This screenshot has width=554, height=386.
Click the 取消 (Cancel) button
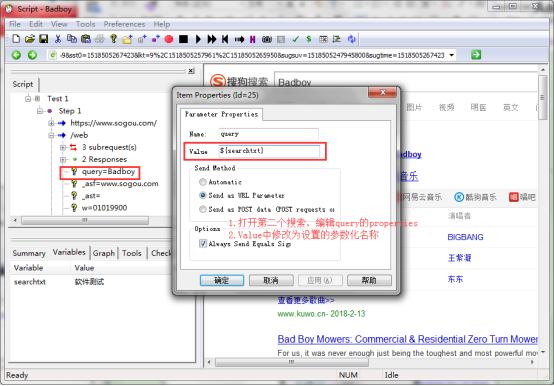pyautogui.click(x=271, y=280)
